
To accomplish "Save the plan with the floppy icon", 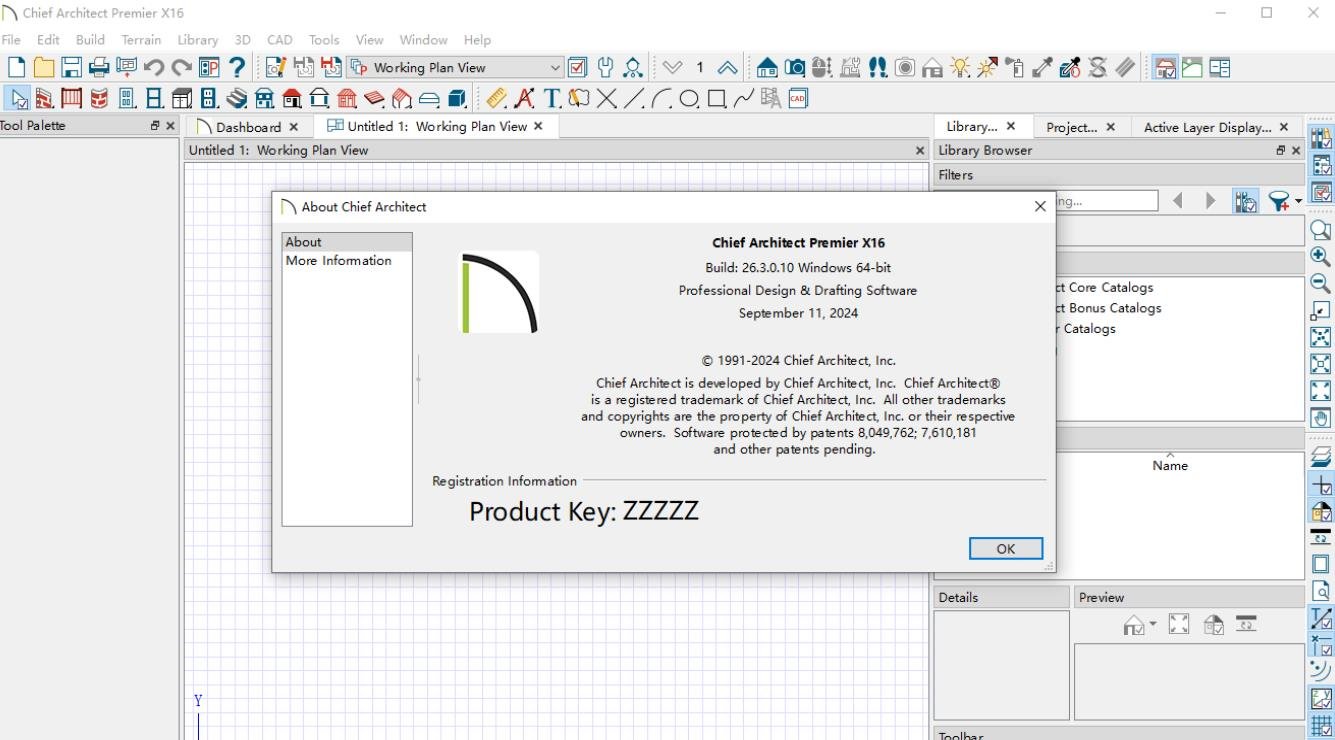I will coord(71,68).
